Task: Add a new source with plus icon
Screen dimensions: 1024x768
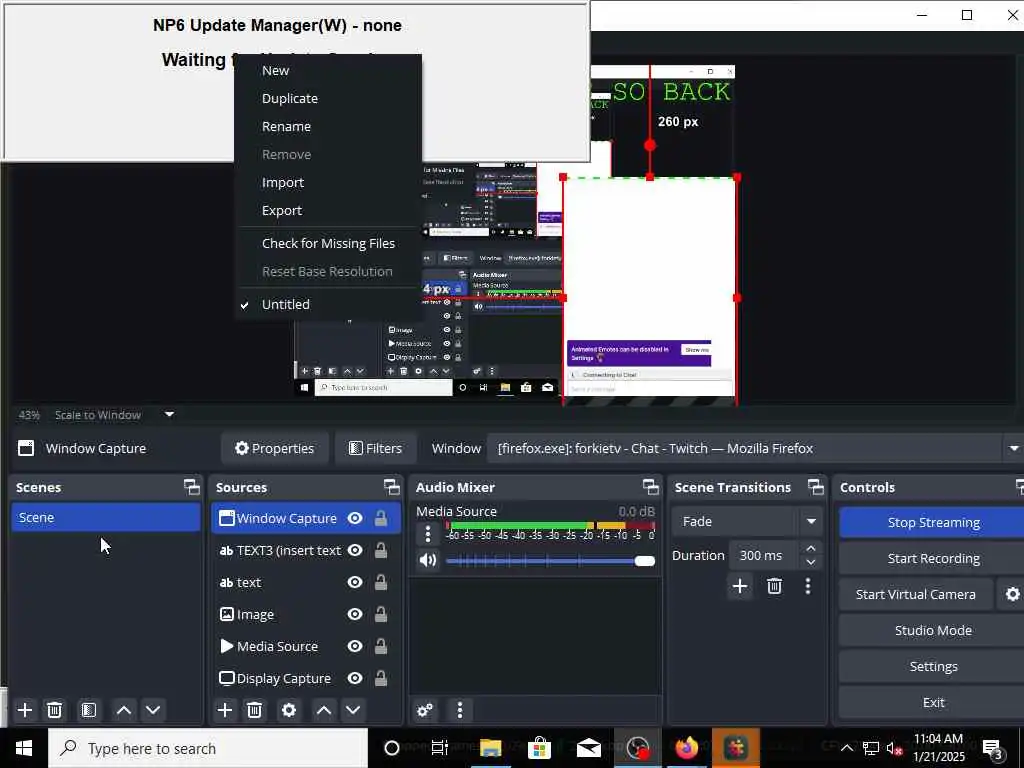Action: pyautogui.click(x=225, y=710)
